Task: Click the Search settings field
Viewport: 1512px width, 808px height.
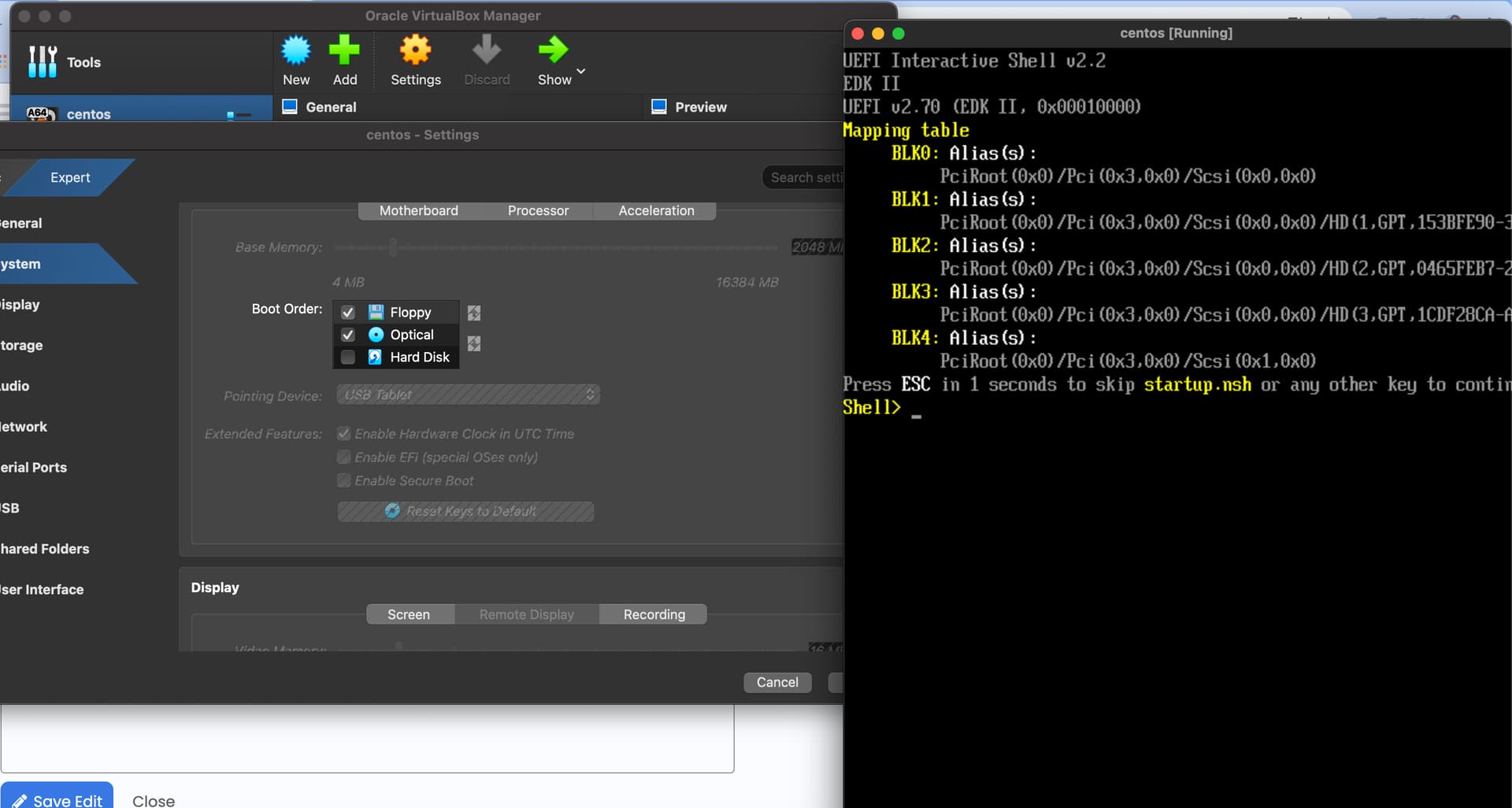Action: 803,177
